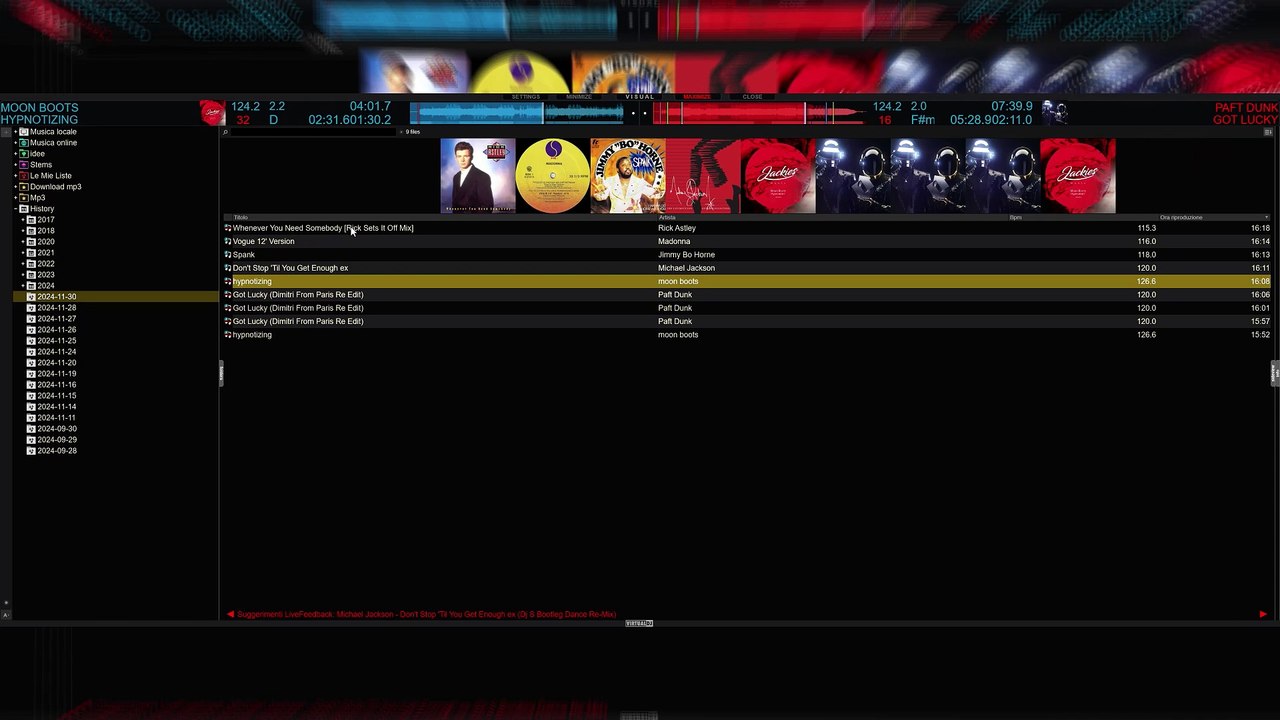Screen dimensions: 1280x720
Task: Click the VirtualDJ logo at bottom center
Action: (639, 623)
